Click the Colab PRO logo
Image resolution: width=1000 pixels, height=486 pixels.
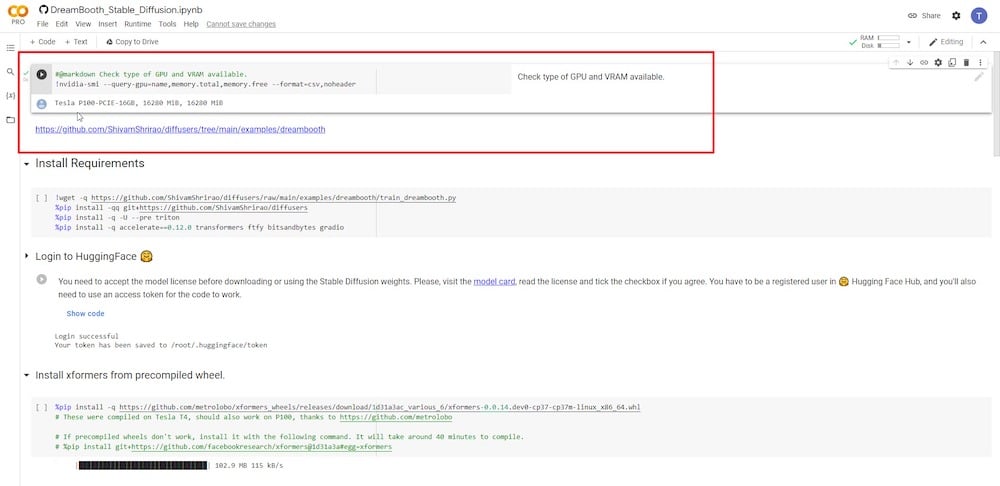click(x=17, y=15)
